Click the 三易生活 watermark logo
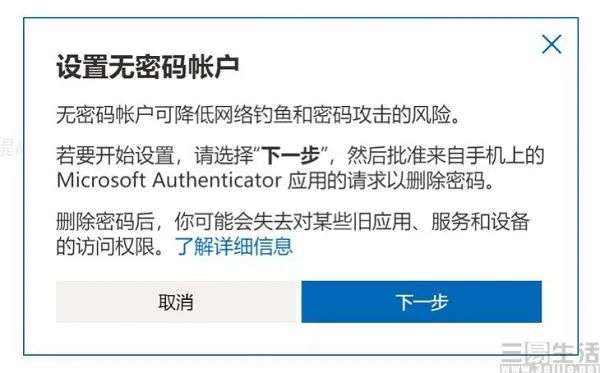This screenshot has height=373, width=600. pos(550,357)
